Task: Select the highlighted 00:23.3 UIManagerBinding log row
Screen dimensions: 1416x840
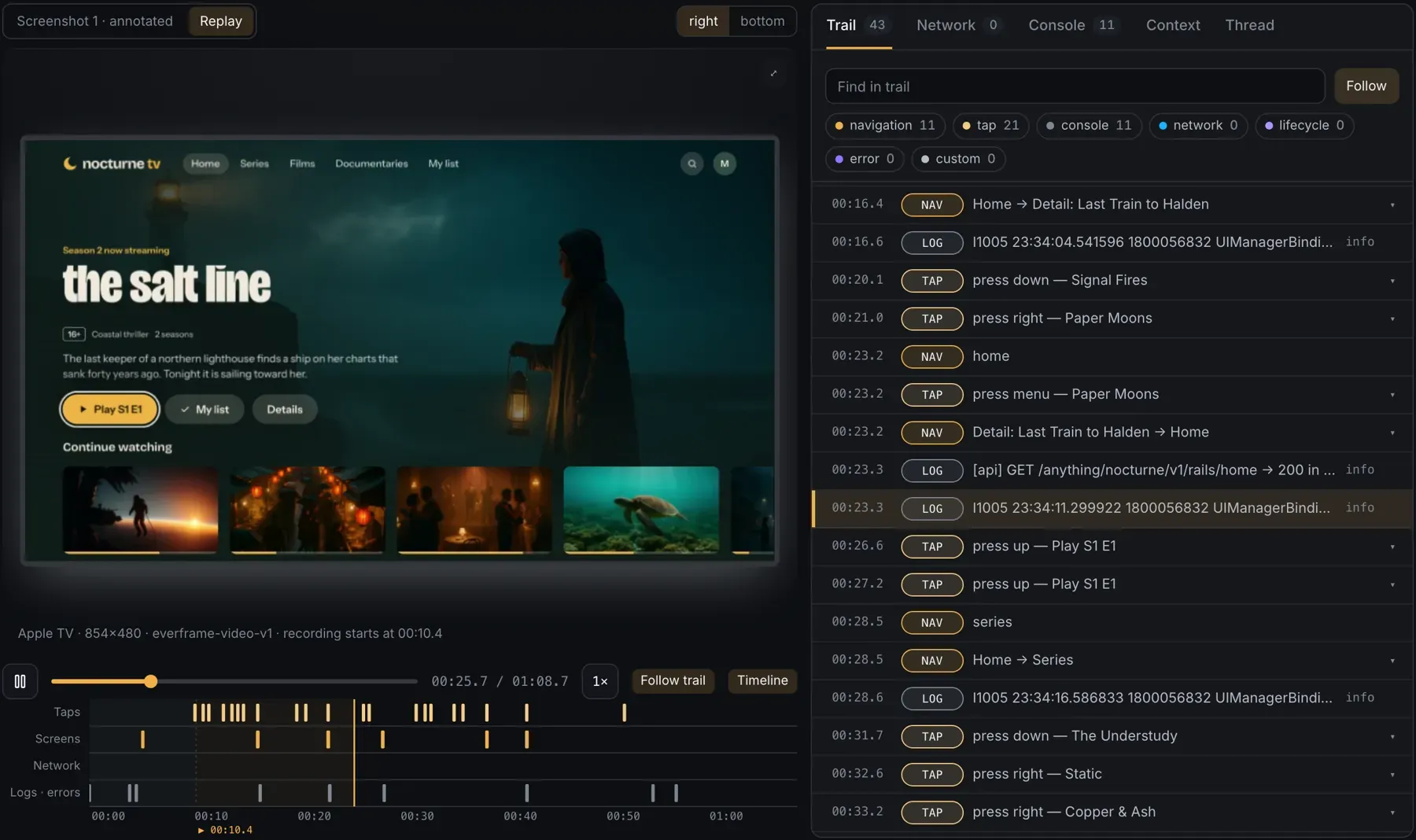Action: pos(1112,508)
